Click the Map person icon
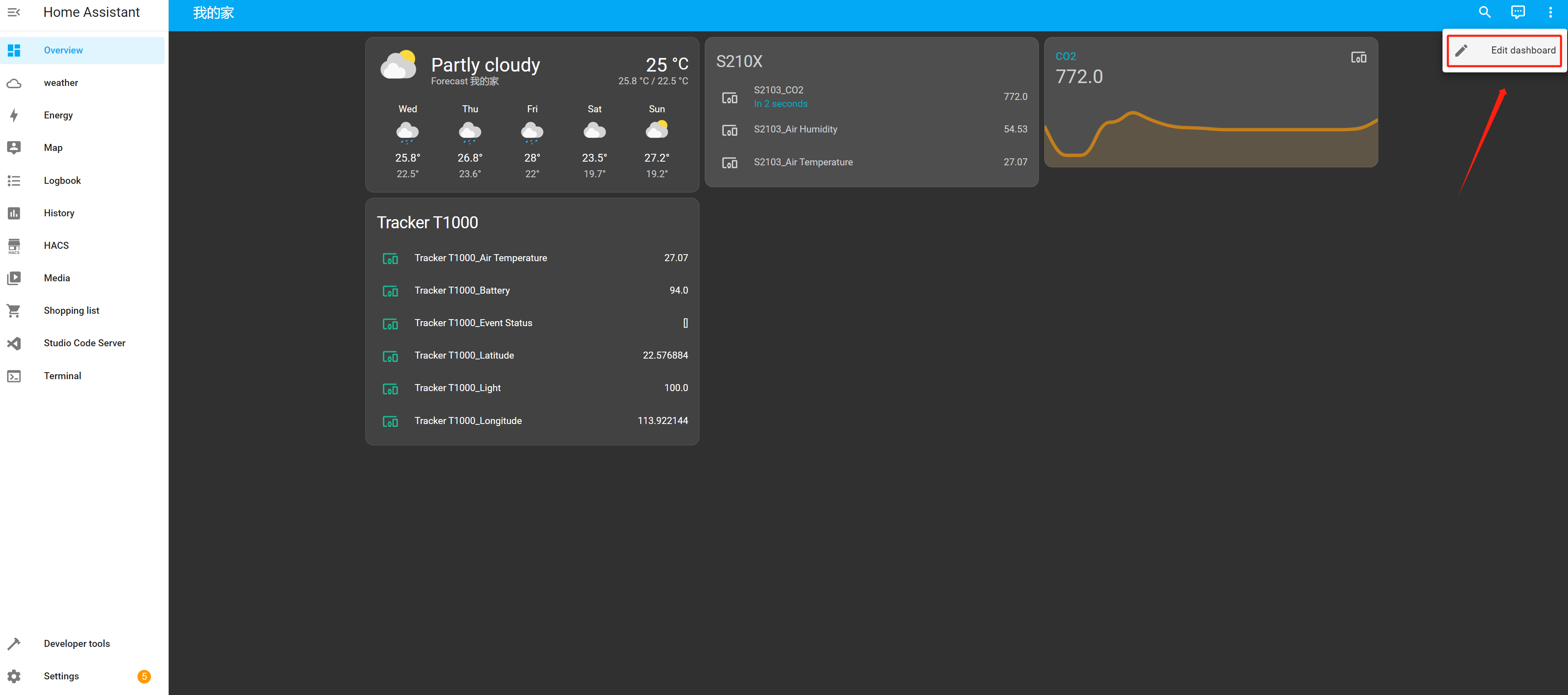 point(14,147)
